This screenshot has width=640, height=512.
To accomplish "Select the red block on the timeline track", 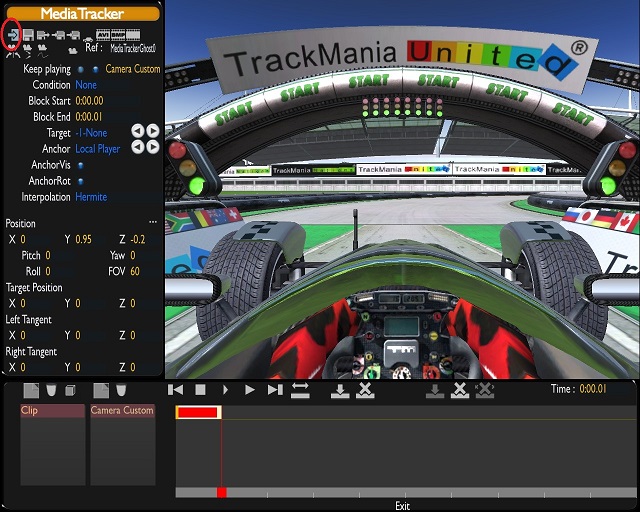I will 198,412.
